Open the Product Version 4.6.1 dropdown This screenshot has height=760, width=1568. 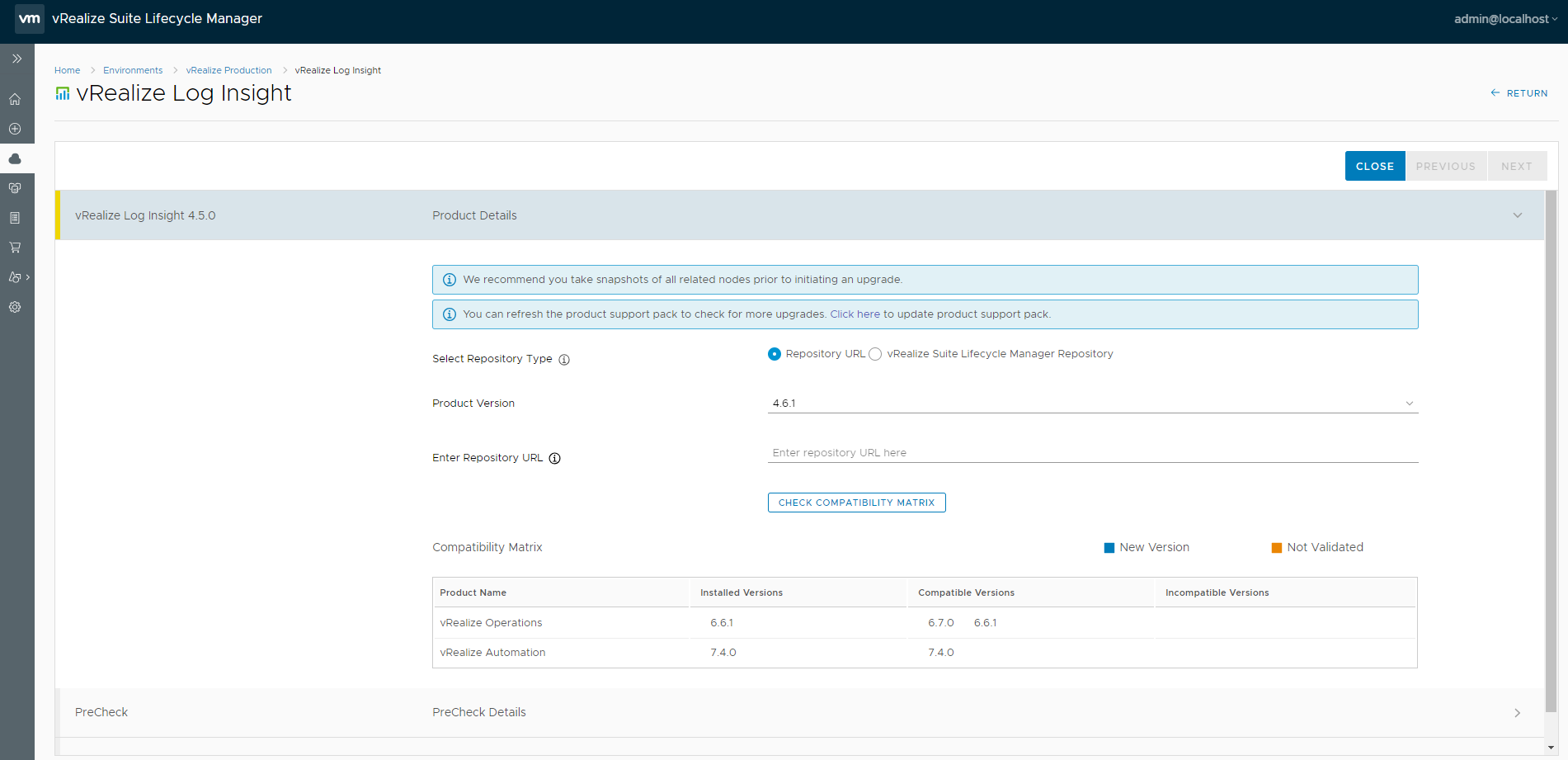1093,404
